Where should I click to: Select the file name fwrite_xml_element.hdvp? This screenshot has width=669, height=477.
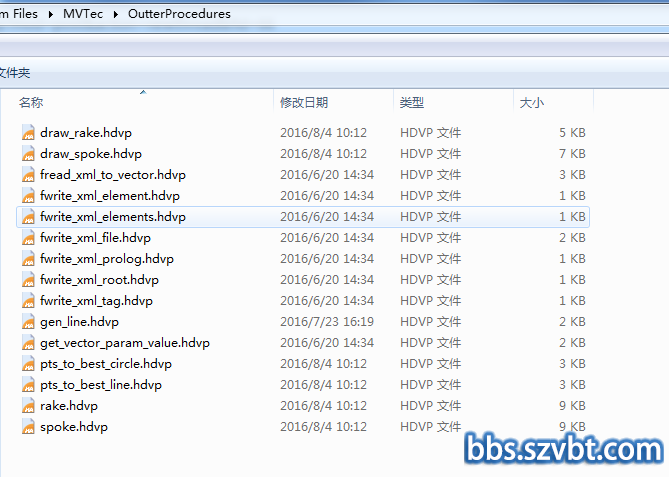pyautogui.click(x=110, y=195)
